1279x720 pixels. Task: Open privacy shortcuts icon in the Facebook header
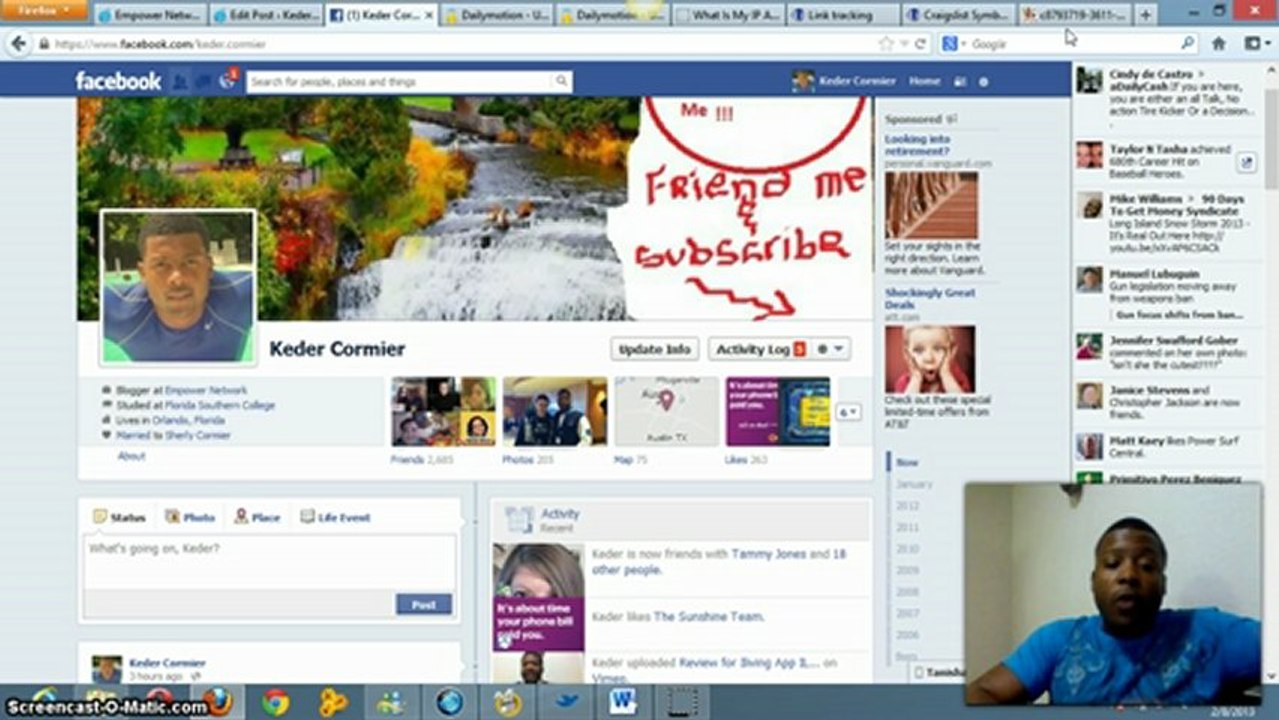tap(961, 82)
